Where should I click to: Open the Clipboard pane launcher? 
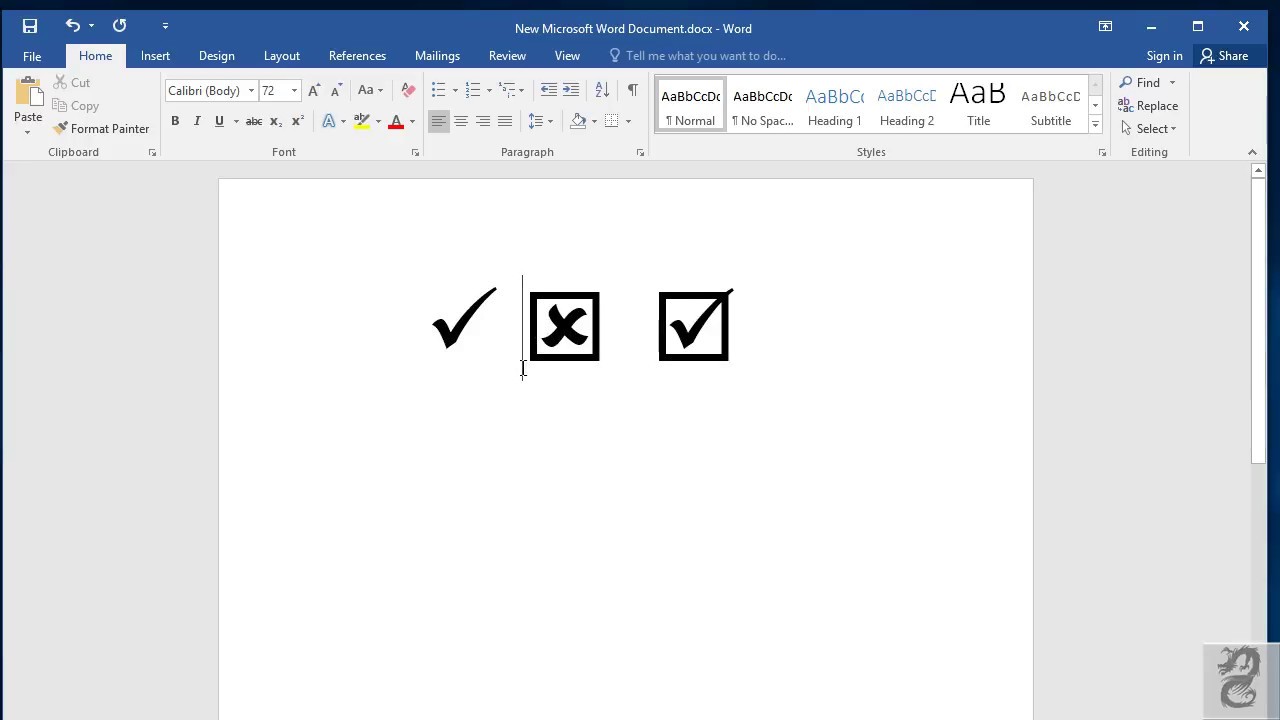point(153,153)
